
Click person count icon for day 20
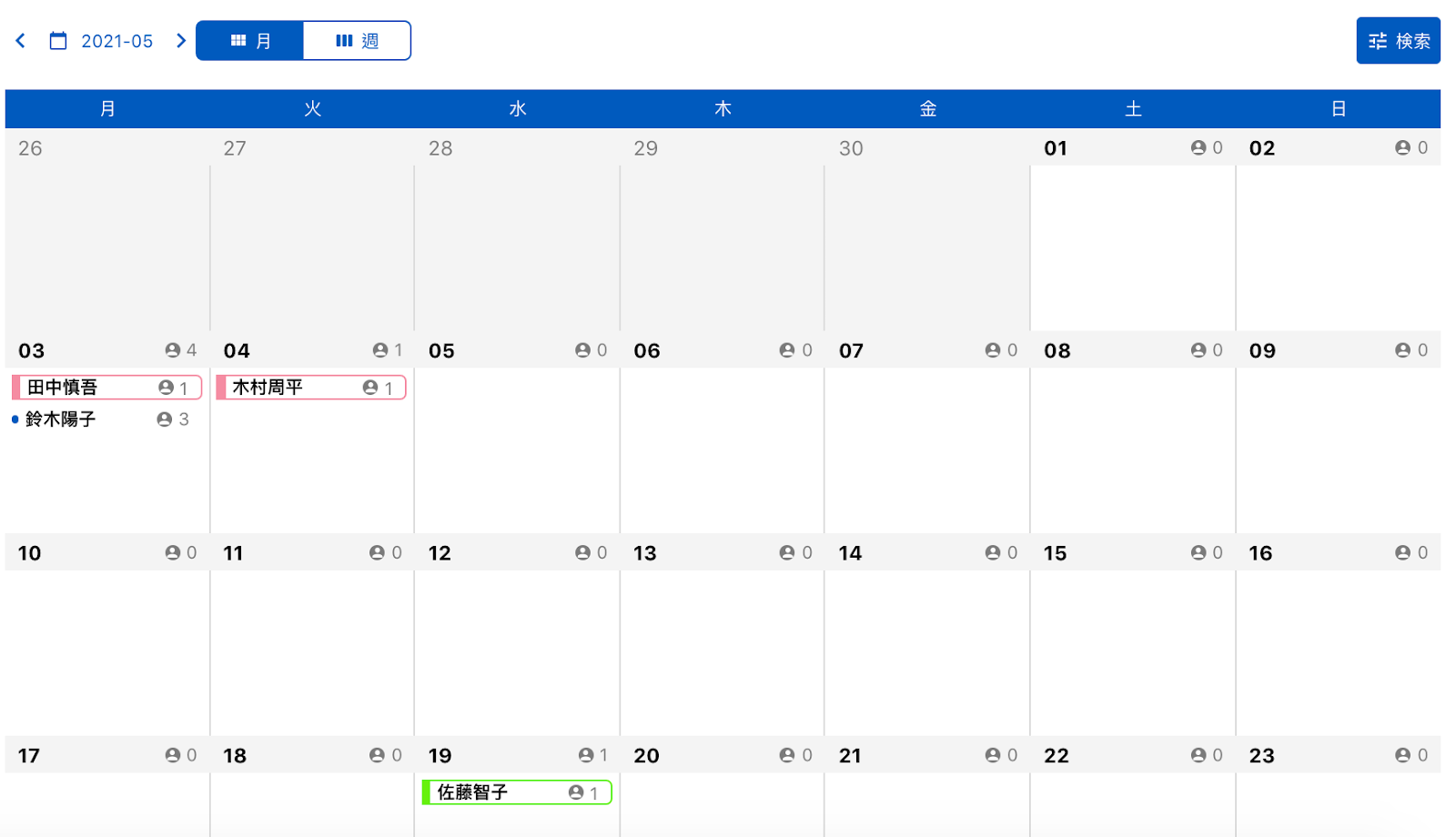787,755
